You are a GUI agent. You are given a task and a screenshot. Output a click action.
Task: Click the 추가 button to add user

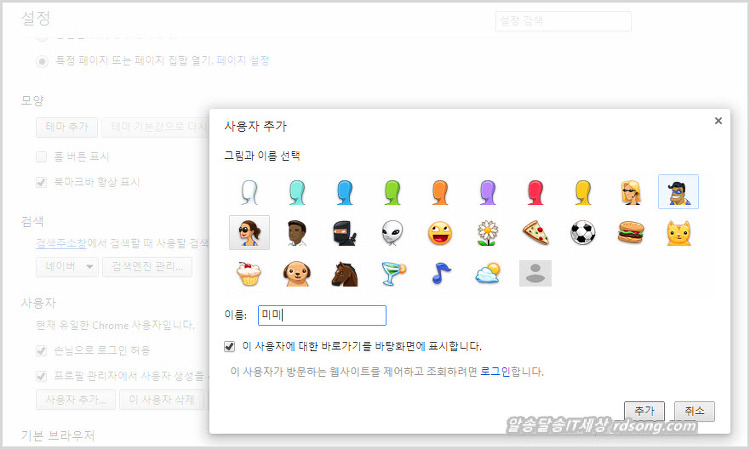click(x=644, y=411)
